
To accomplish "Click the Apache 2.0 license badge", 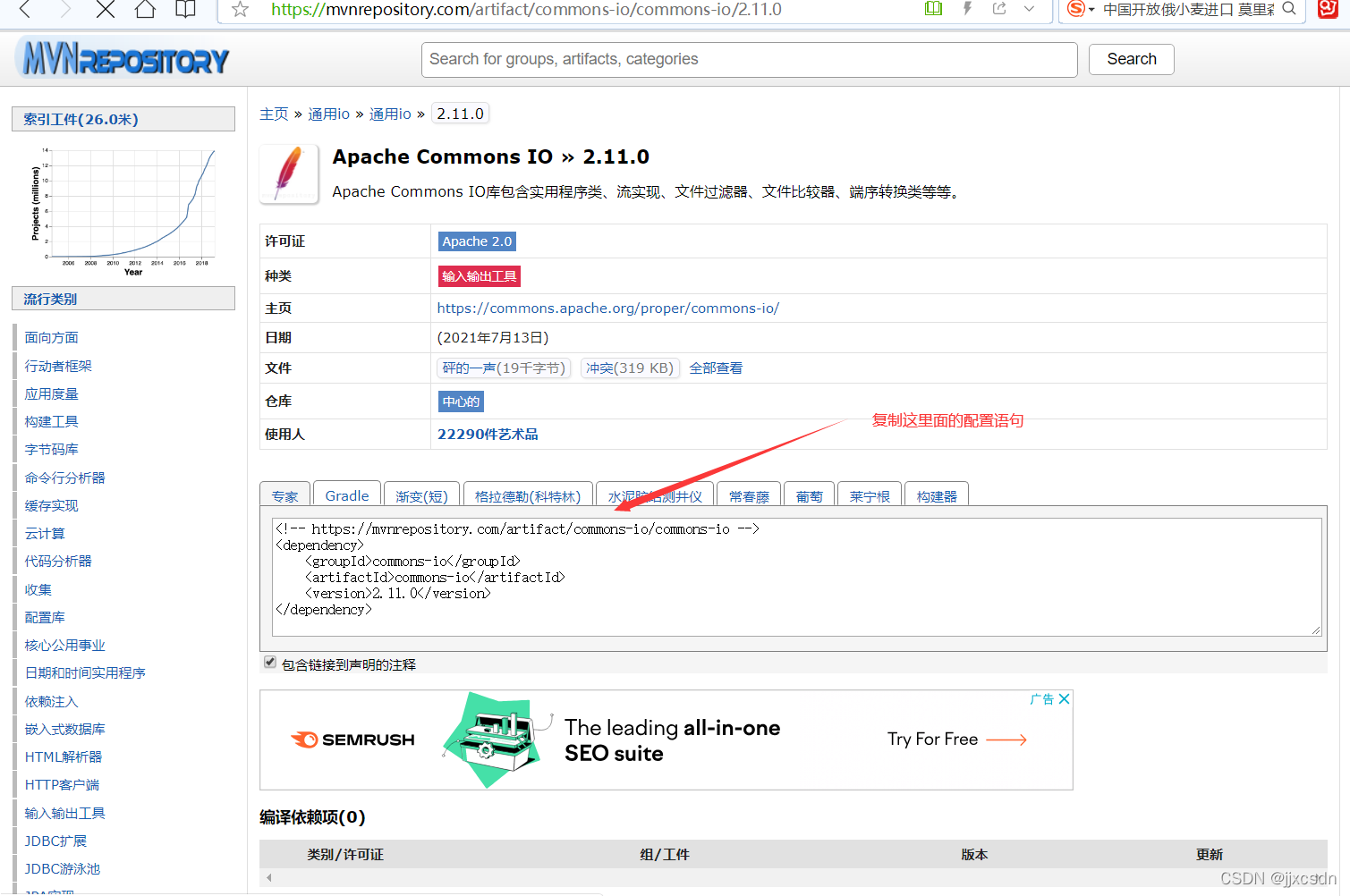I will pos(477,241).
